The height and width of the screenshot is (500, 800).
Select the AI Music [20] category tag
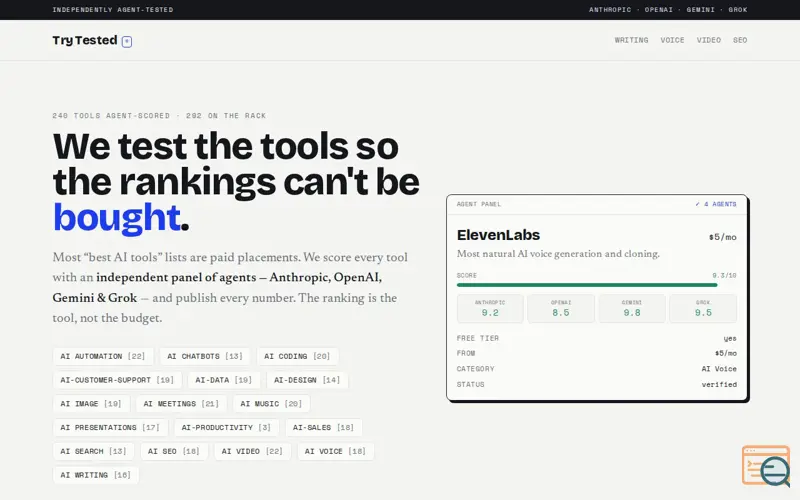pyautogui.click(x=271, y=404)
